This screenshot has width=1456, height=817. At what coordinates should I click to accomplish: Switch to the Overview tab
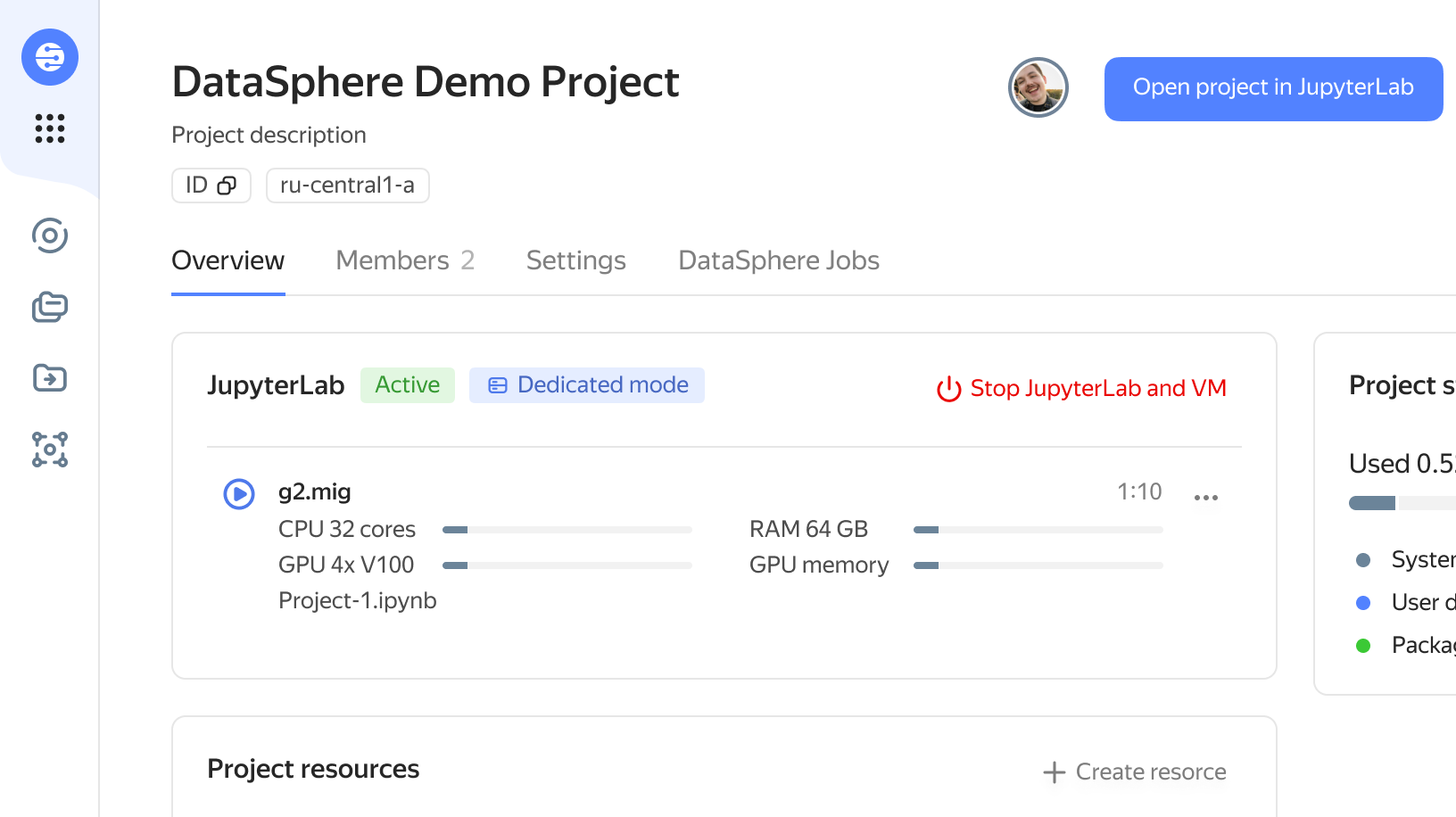(x=228, y=260)
